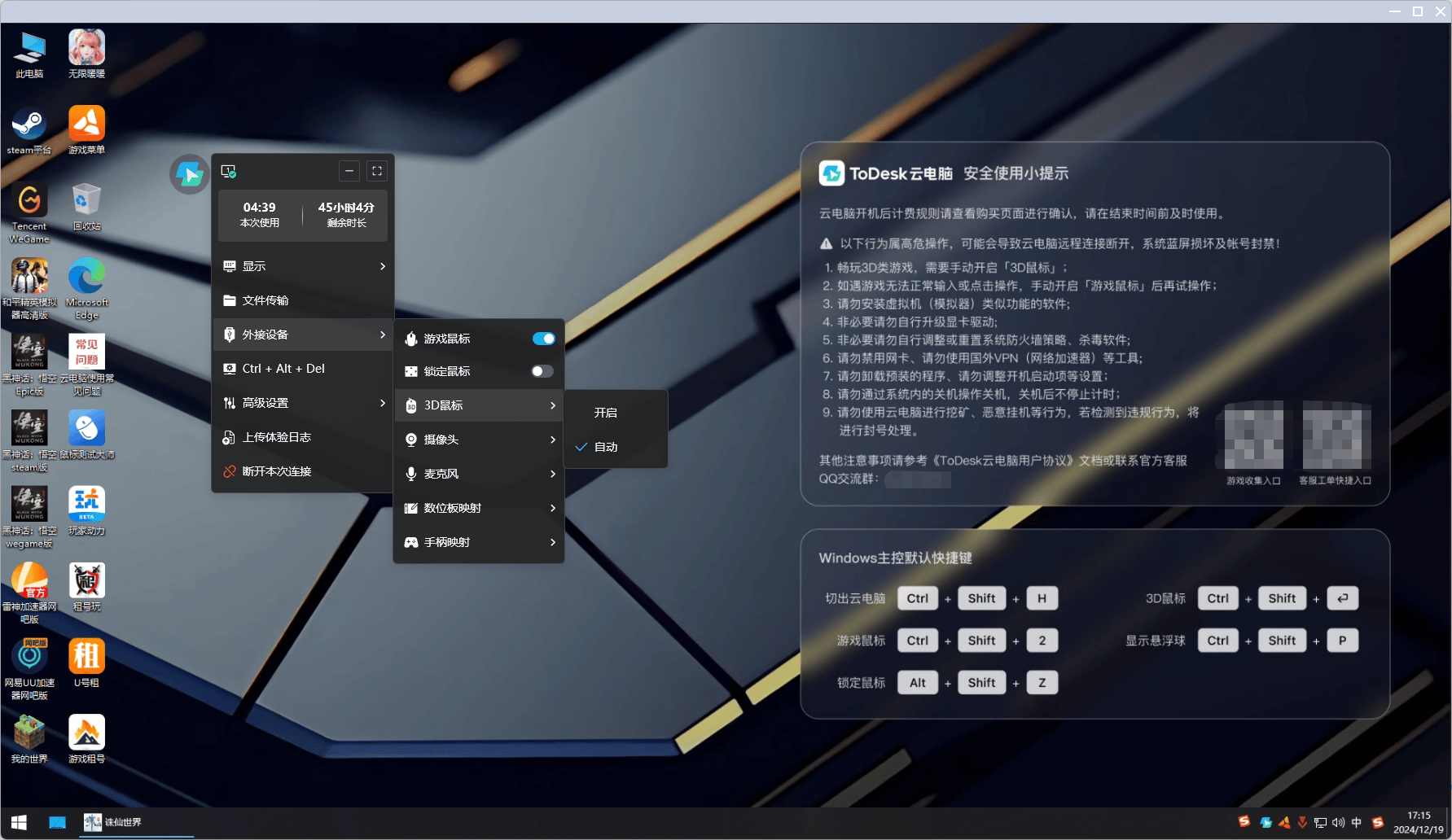Image resolution: width=1452 pixels, height=840 pixels.
Task: Click the blue taskbar desktop app icon
Action: coord(57,822)
